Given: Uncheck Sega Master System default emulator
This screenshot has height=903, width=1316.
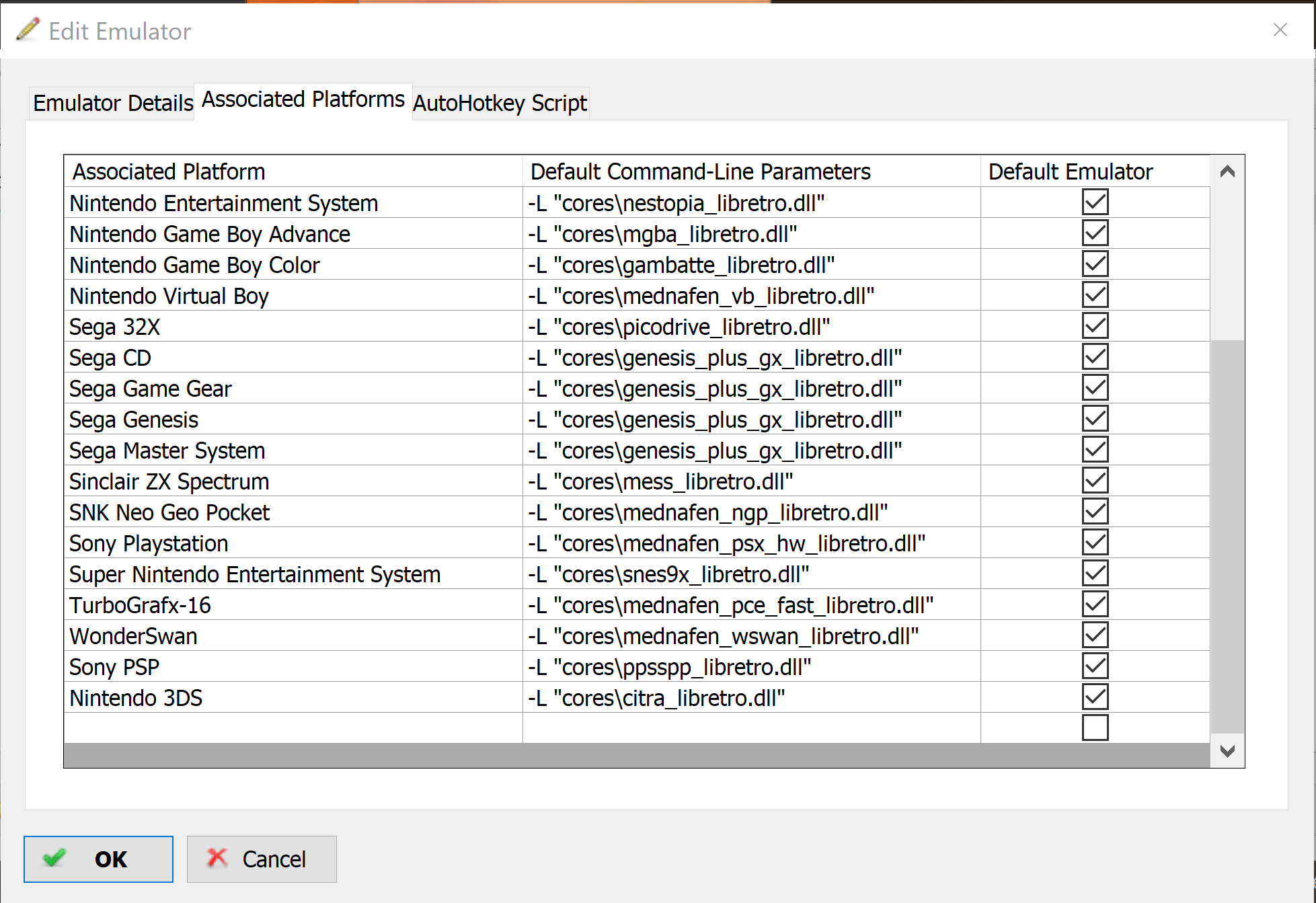Looking at the screenshot, I should point(1095,449).
